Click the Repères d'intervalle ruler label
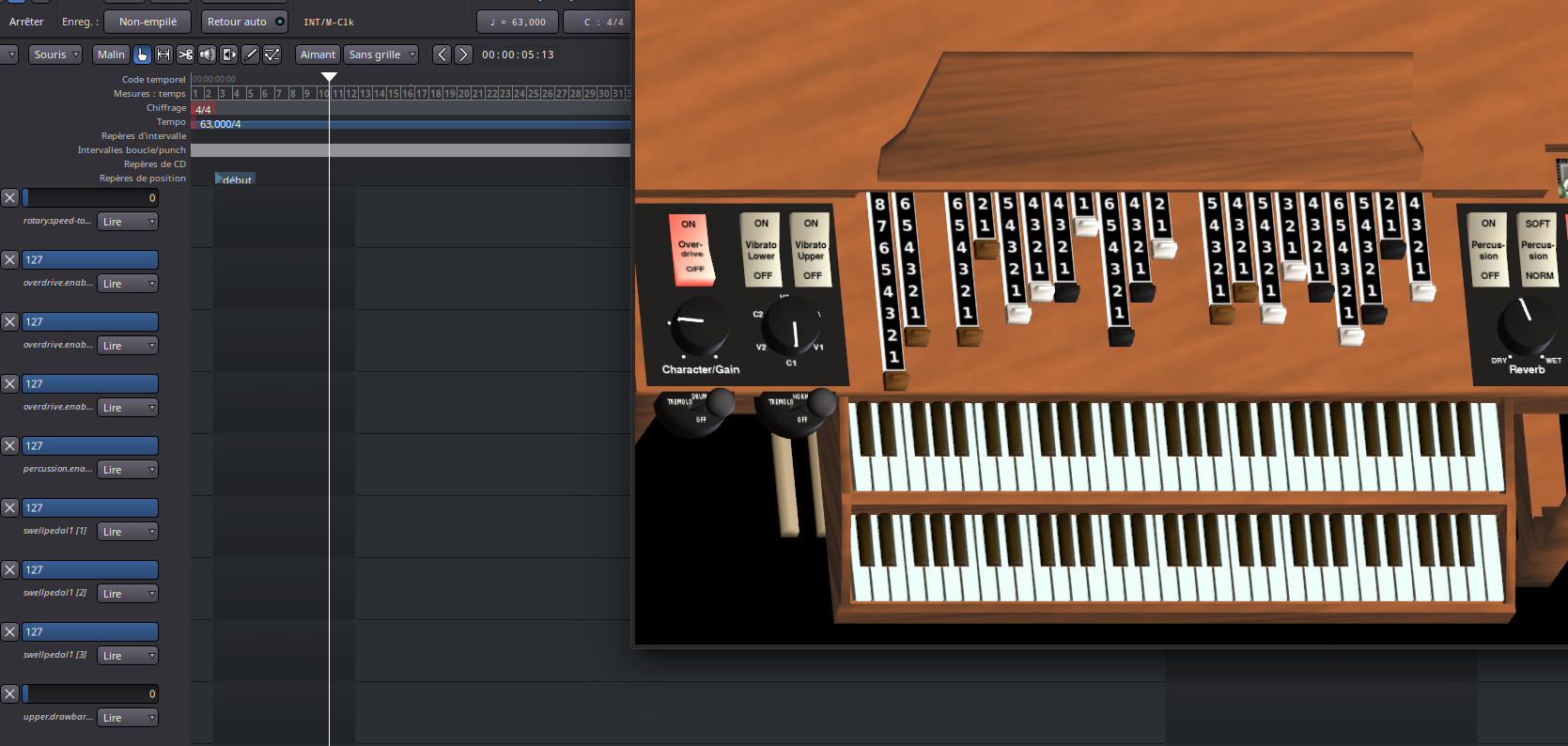1568x746 pixels. [x=144, y=136]
